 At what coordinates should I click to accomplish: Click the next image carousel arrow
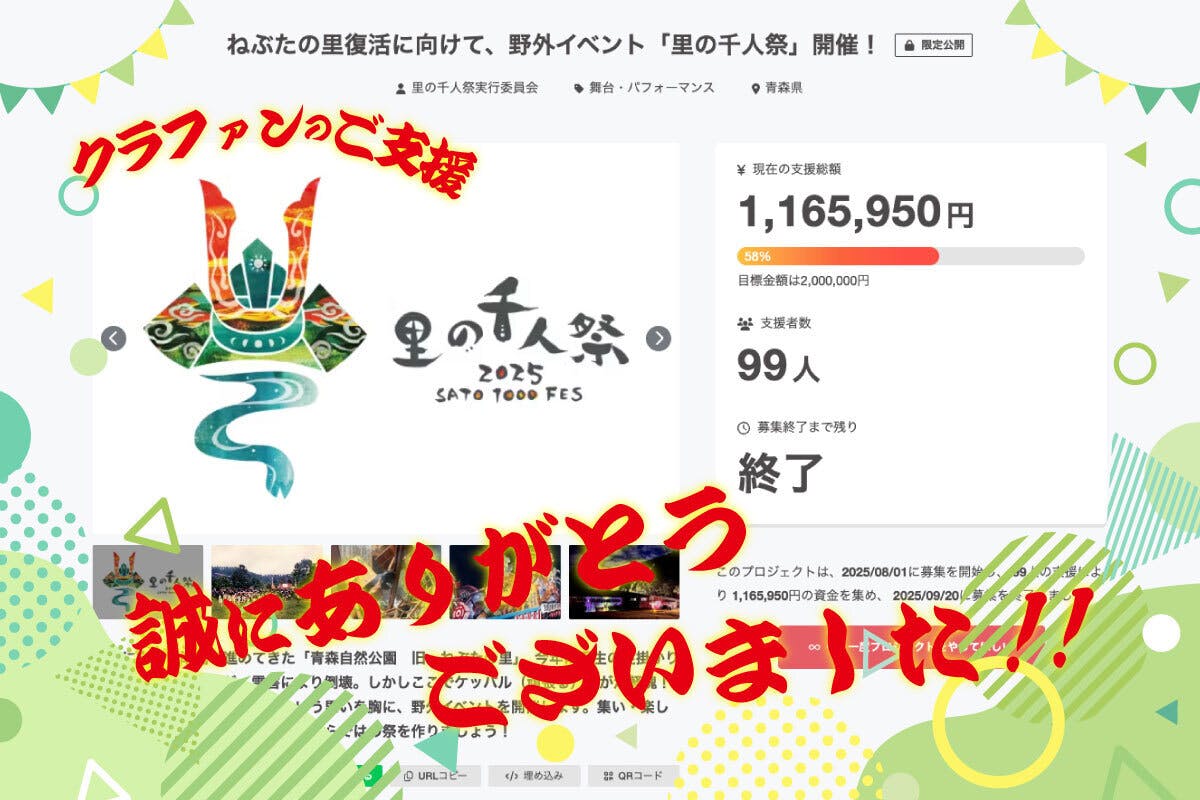[658, 338]
